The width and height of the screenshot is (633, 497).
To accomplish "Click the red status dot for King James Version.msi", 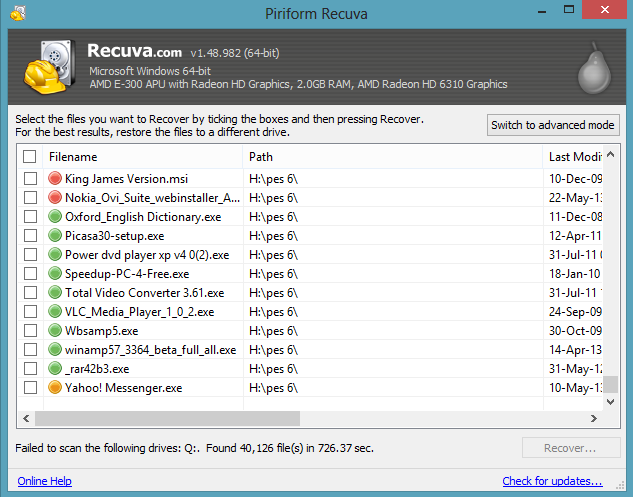I will click(x=54, y=178).
